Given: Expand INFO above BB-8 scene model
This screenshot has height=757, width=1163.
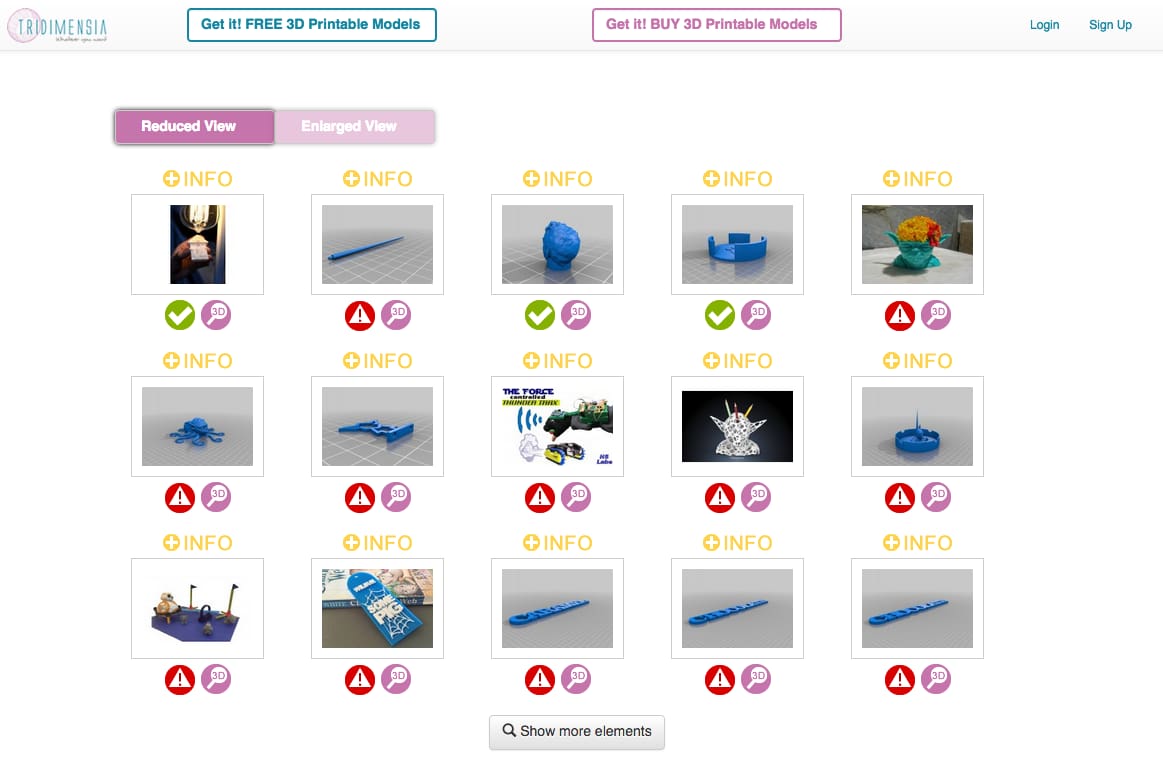Looking at the screenshot, I should click(x=197, y=543).
